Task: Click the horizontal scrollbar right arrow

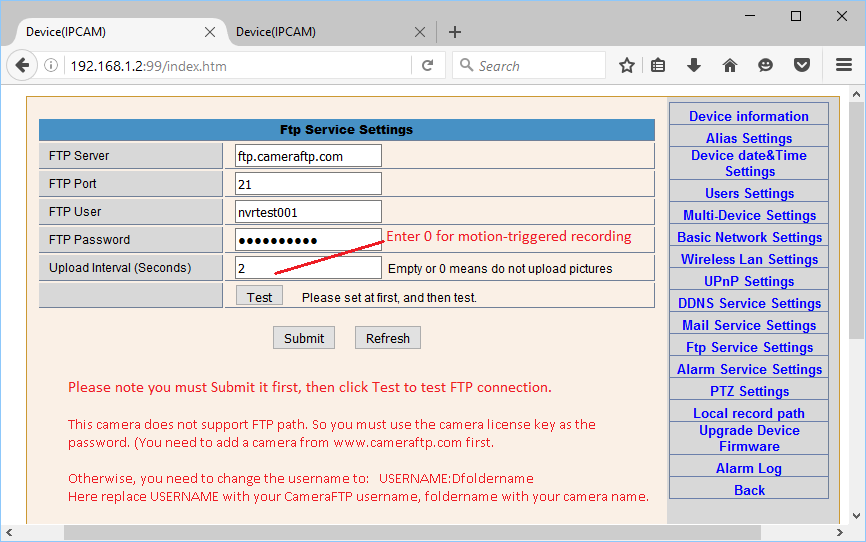Action: (839, 533)
